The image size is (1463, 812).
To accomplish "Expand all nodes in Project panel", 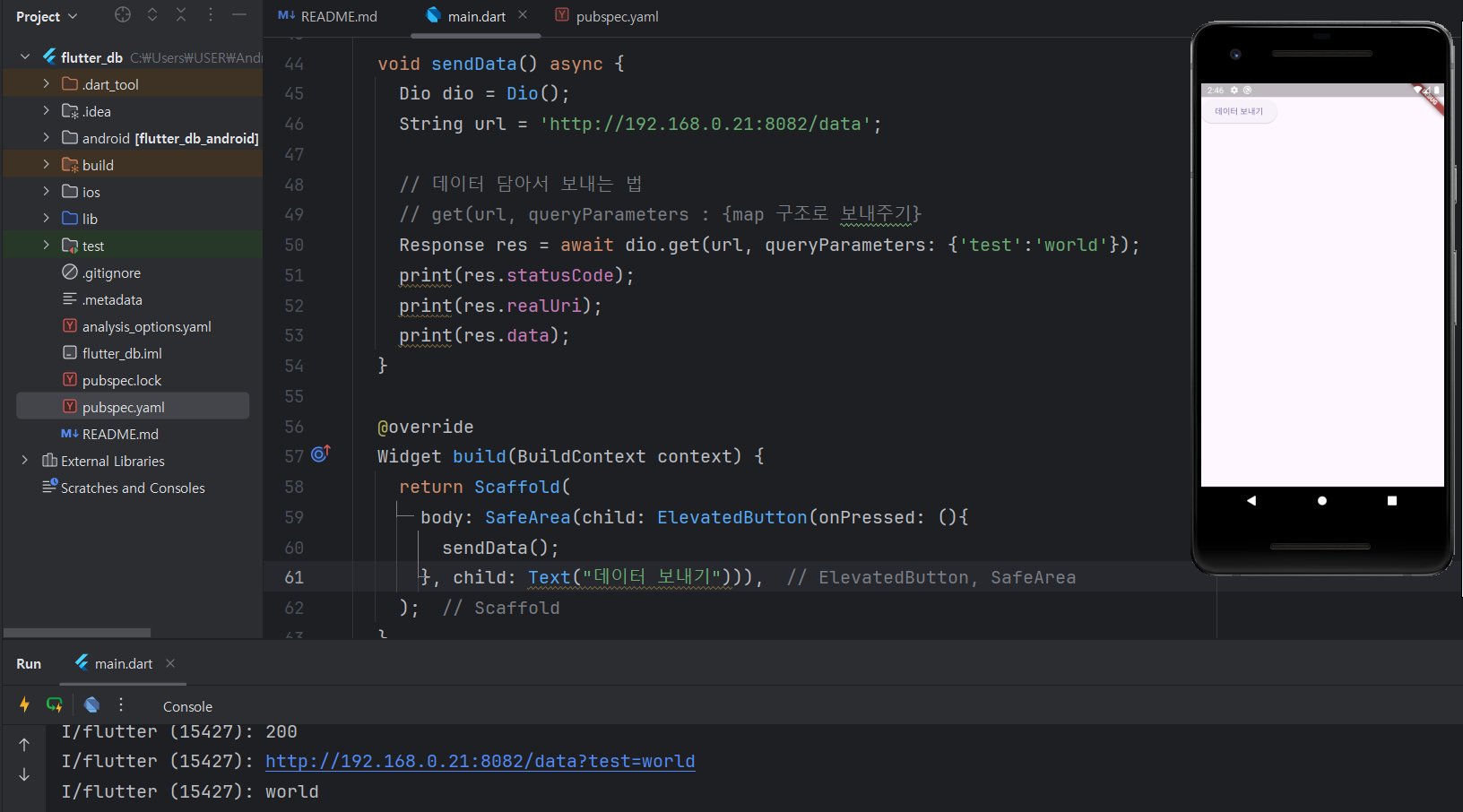I will point(152,14).
